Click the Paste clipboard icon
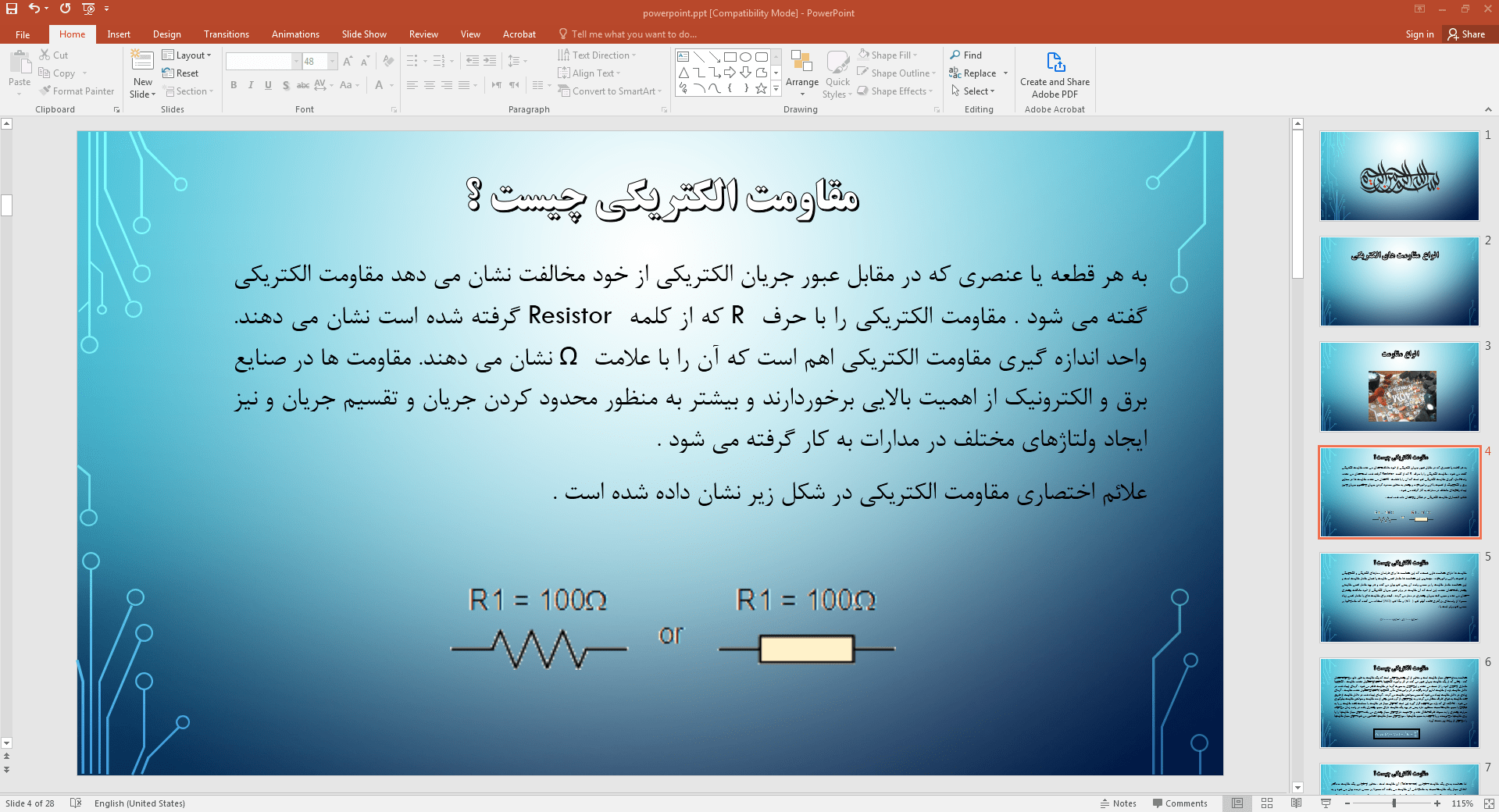The height and width of the screenshot is (812, 1499). click(x=20, y=62)
